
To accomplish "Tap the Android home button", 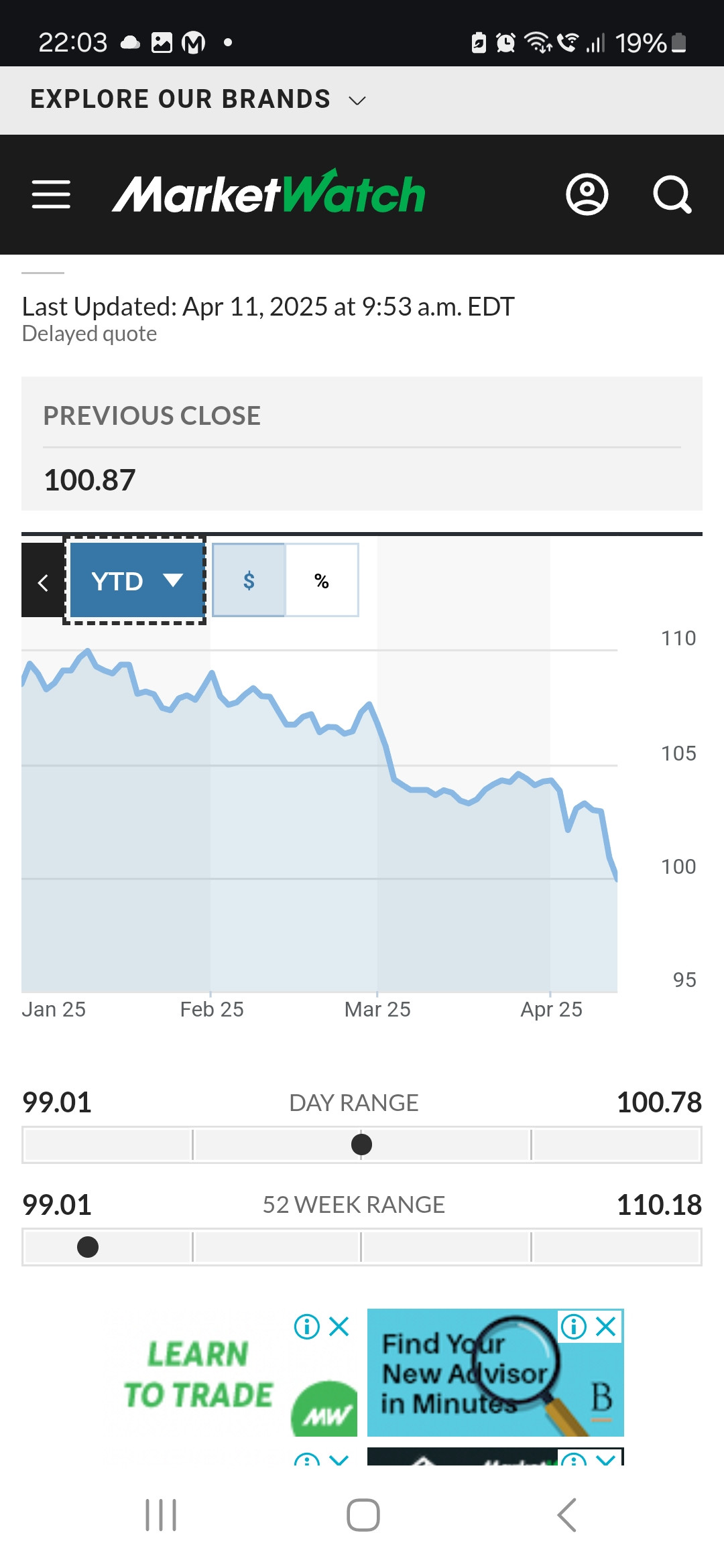I will pos(363,1515).
